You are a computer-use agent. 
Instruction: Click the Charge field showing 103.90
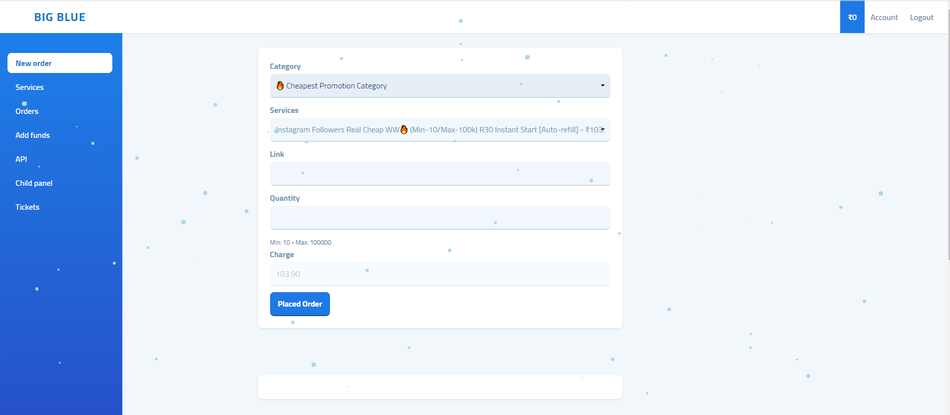click(x=440, y=274)
